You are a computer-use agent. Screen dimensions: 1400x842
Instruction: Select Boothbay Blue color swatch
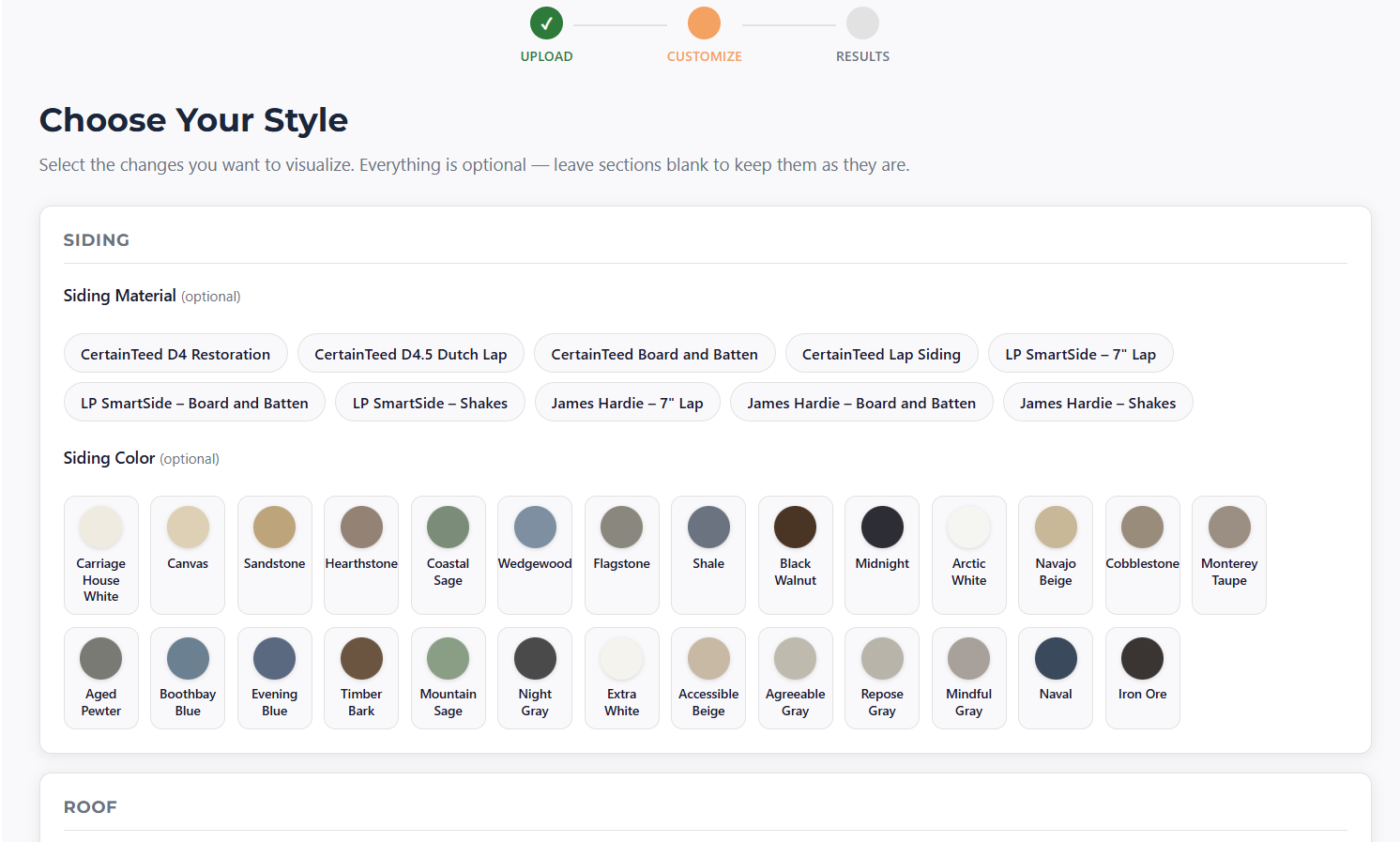(x=188, y=678)
